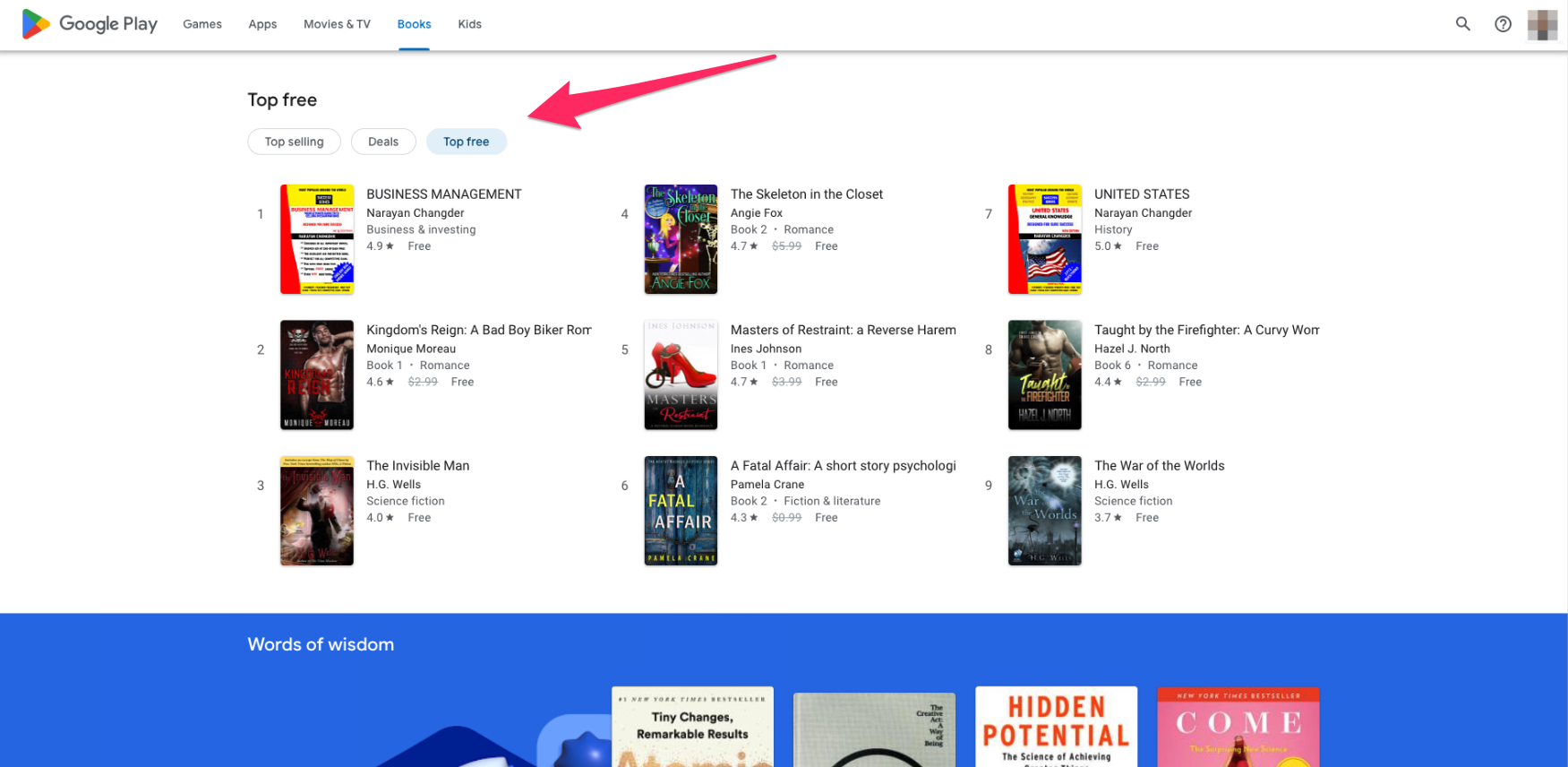1568x767 pixels.
Task: Open The War of the Worlds cover
Action: tap(1045, 511)
